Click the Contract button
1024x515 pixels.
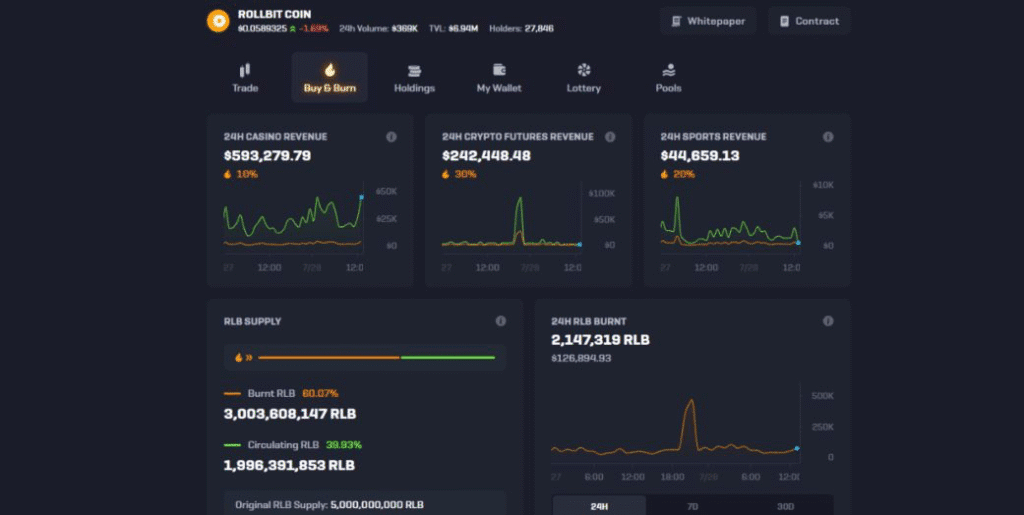[809, 21]
